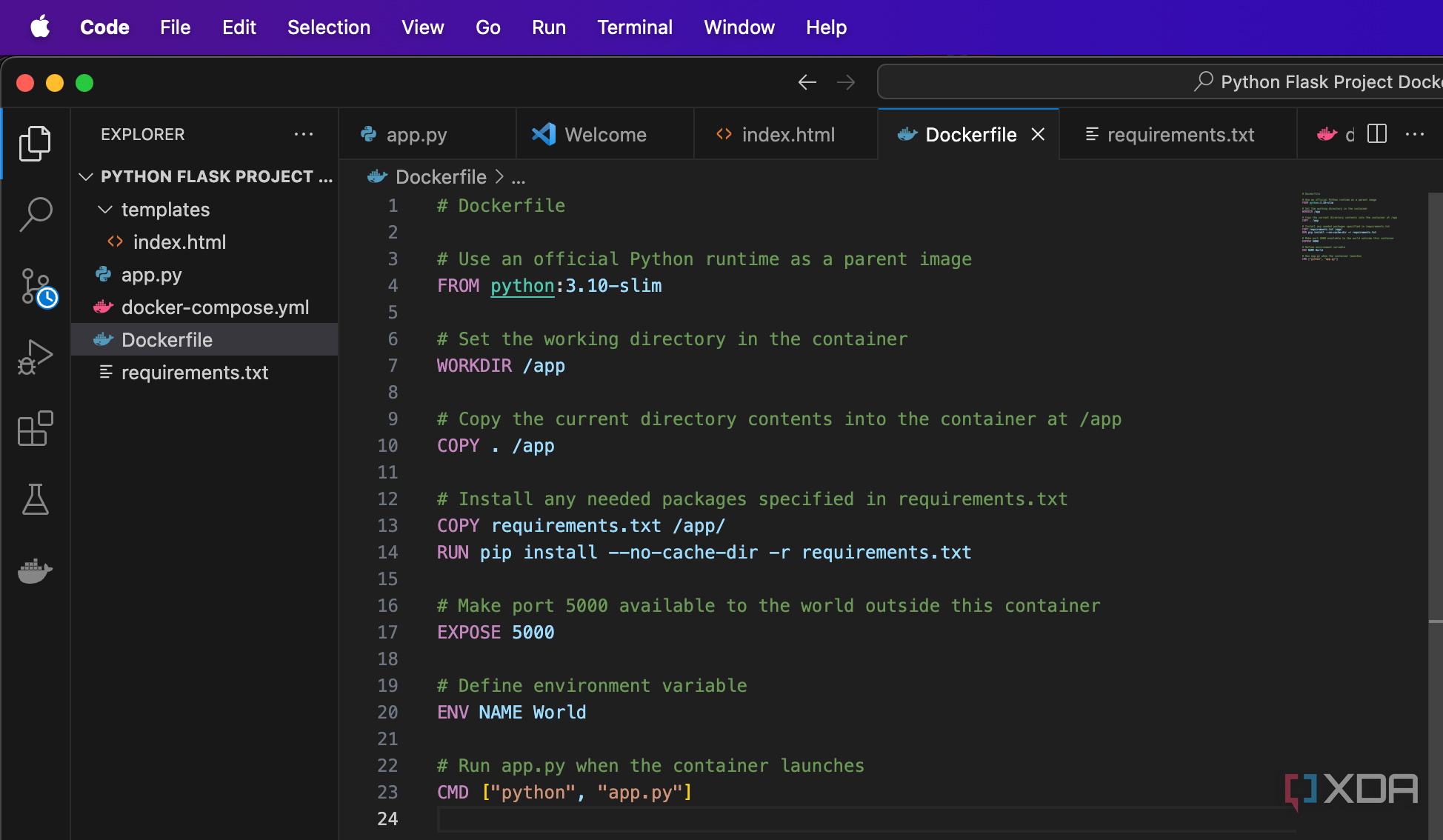The width and height of the screenshot is (1443, 840).
Task: Open the Source Control view
Action: pos(36,287)
